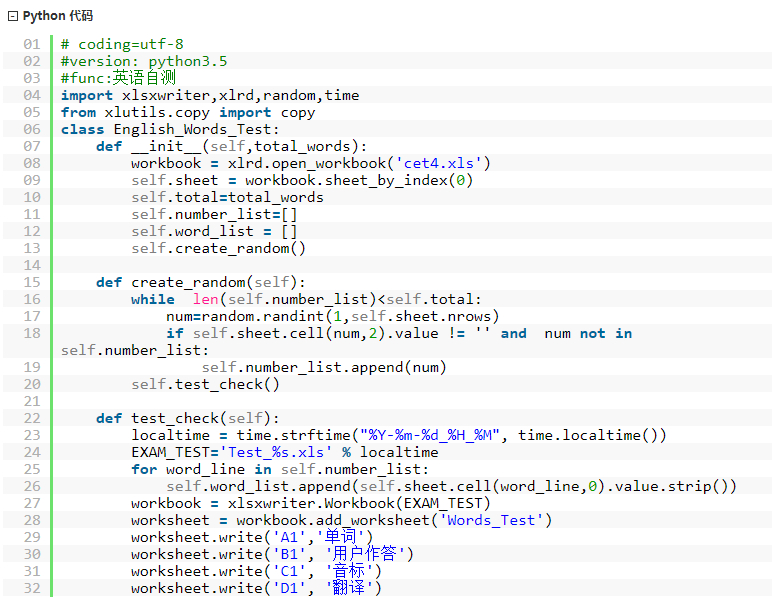This screenshot has width=772, height=597.
Task: Click the 'Python 代码' heading
Action: coord(58,16)
